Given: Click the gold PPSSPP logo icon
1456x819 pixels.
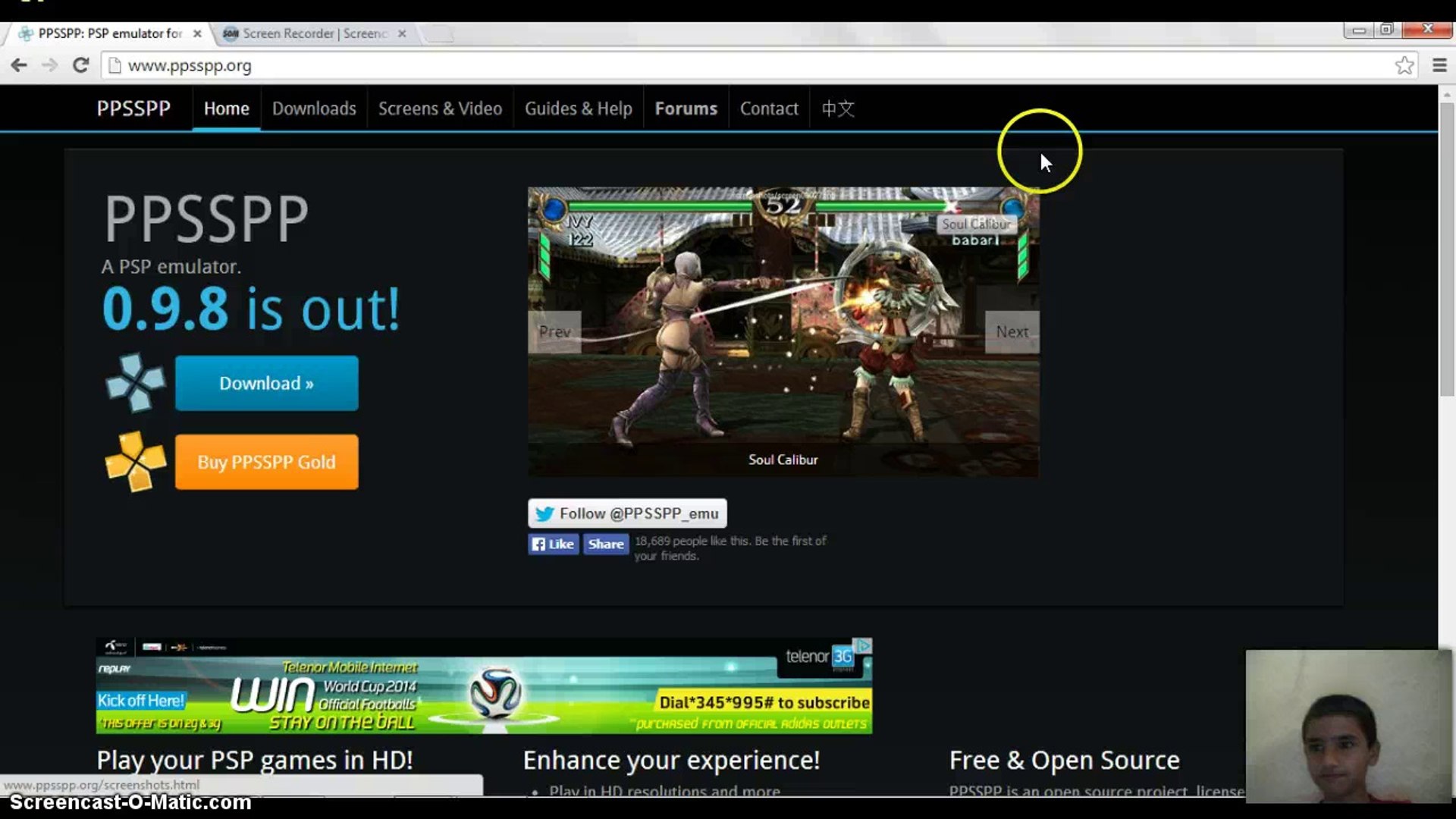Looking at the screenshot, I should (135, 461).
